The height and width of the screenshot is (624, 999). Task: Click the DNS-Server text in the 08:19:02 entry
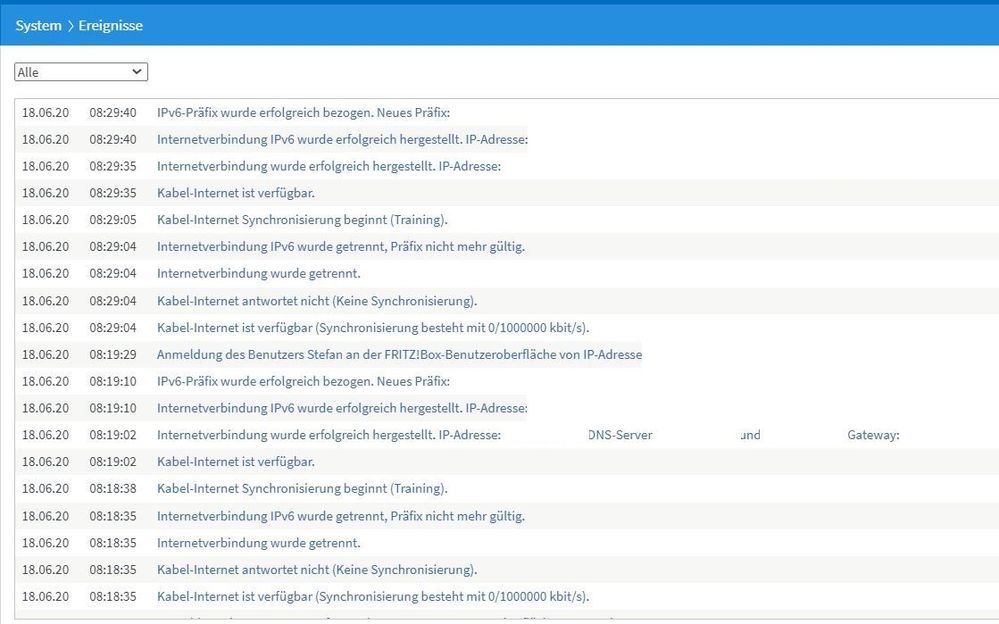click(x=621, y=435)
